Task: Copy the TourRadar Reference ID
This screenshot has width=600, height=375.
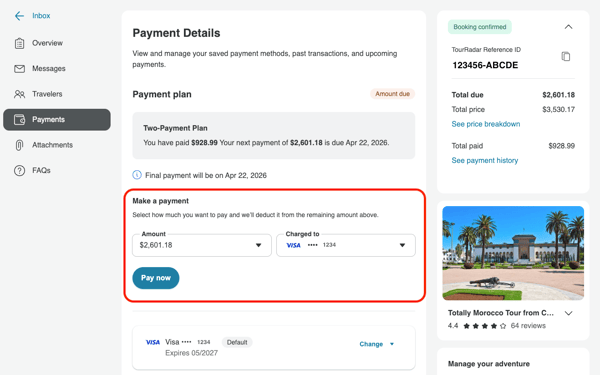Action: coord(566,57)
